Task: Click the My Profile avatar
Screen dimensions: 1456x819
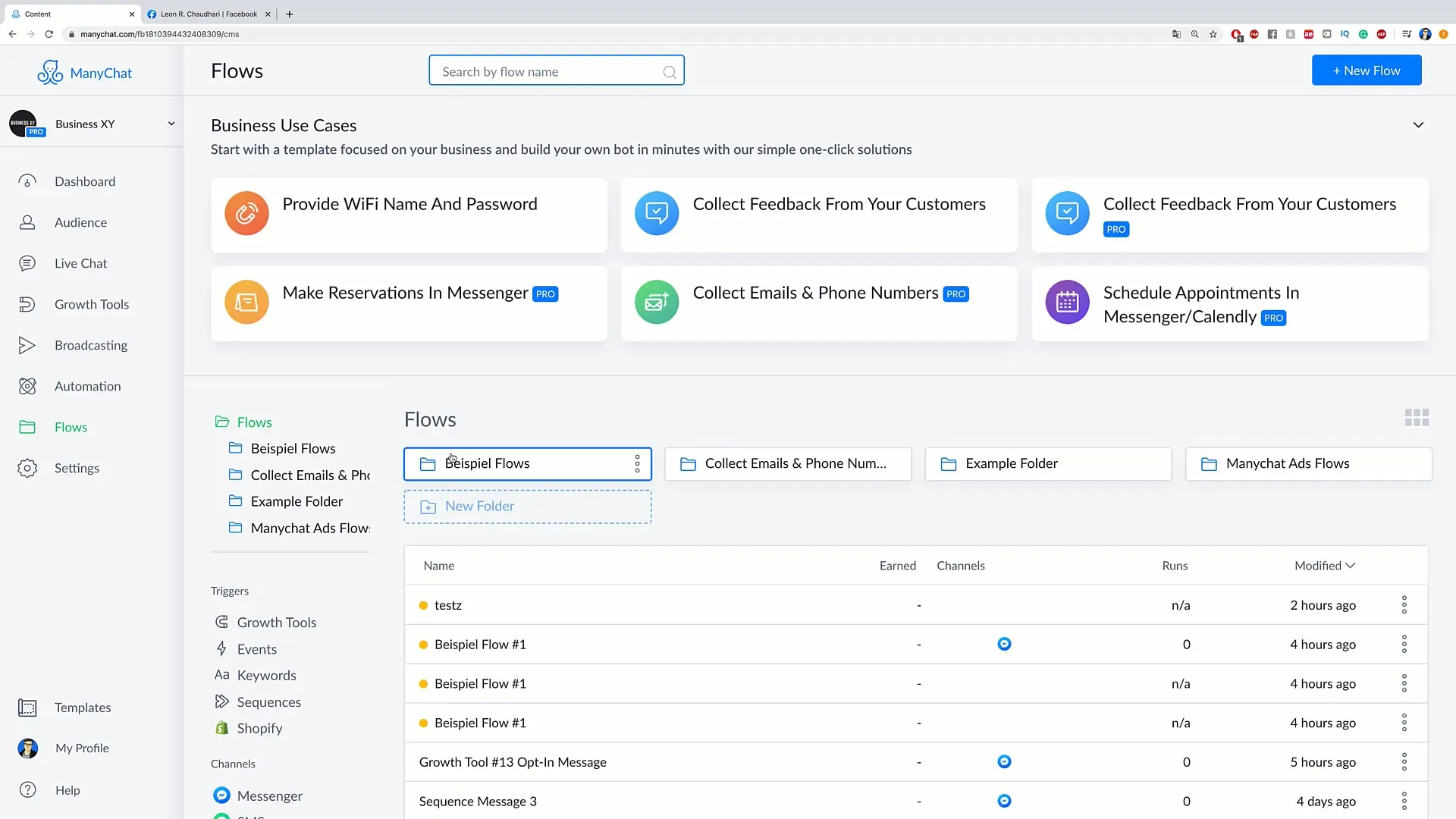Action: coord(27,748)
